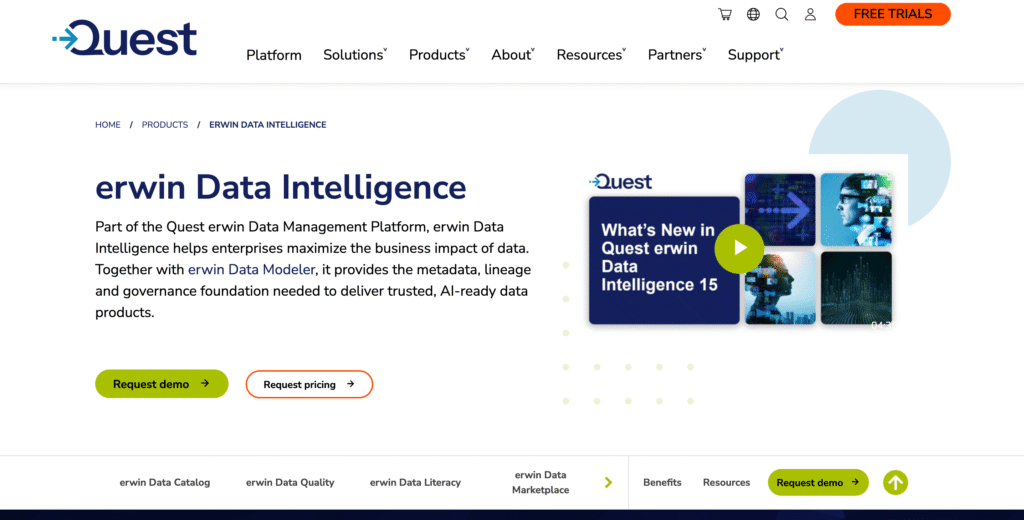Click the man with glasses thumbnail image

[x=856, y=210]
